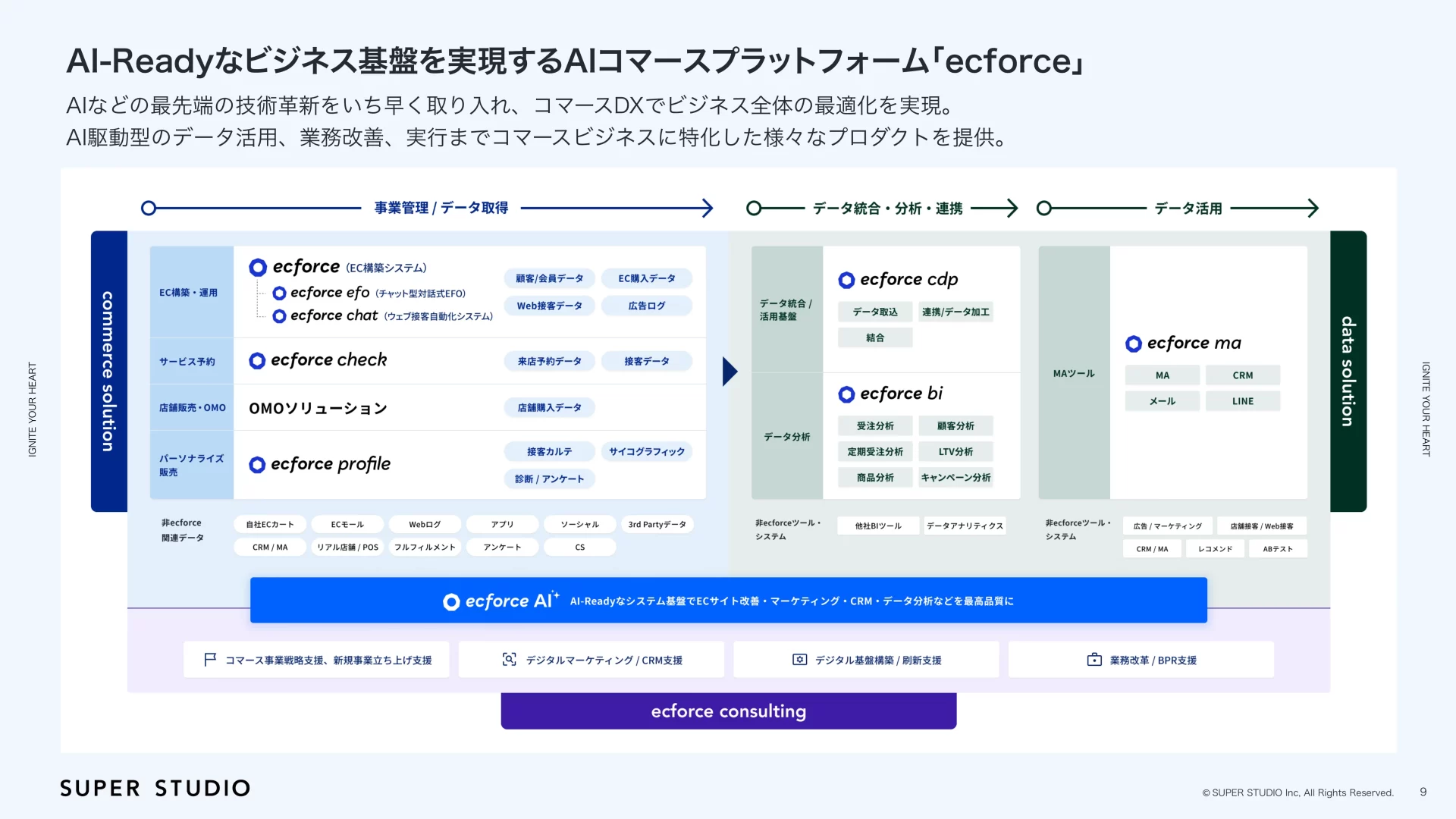Toggle the サイコグラフィック data chip

[x=647, y=451]
